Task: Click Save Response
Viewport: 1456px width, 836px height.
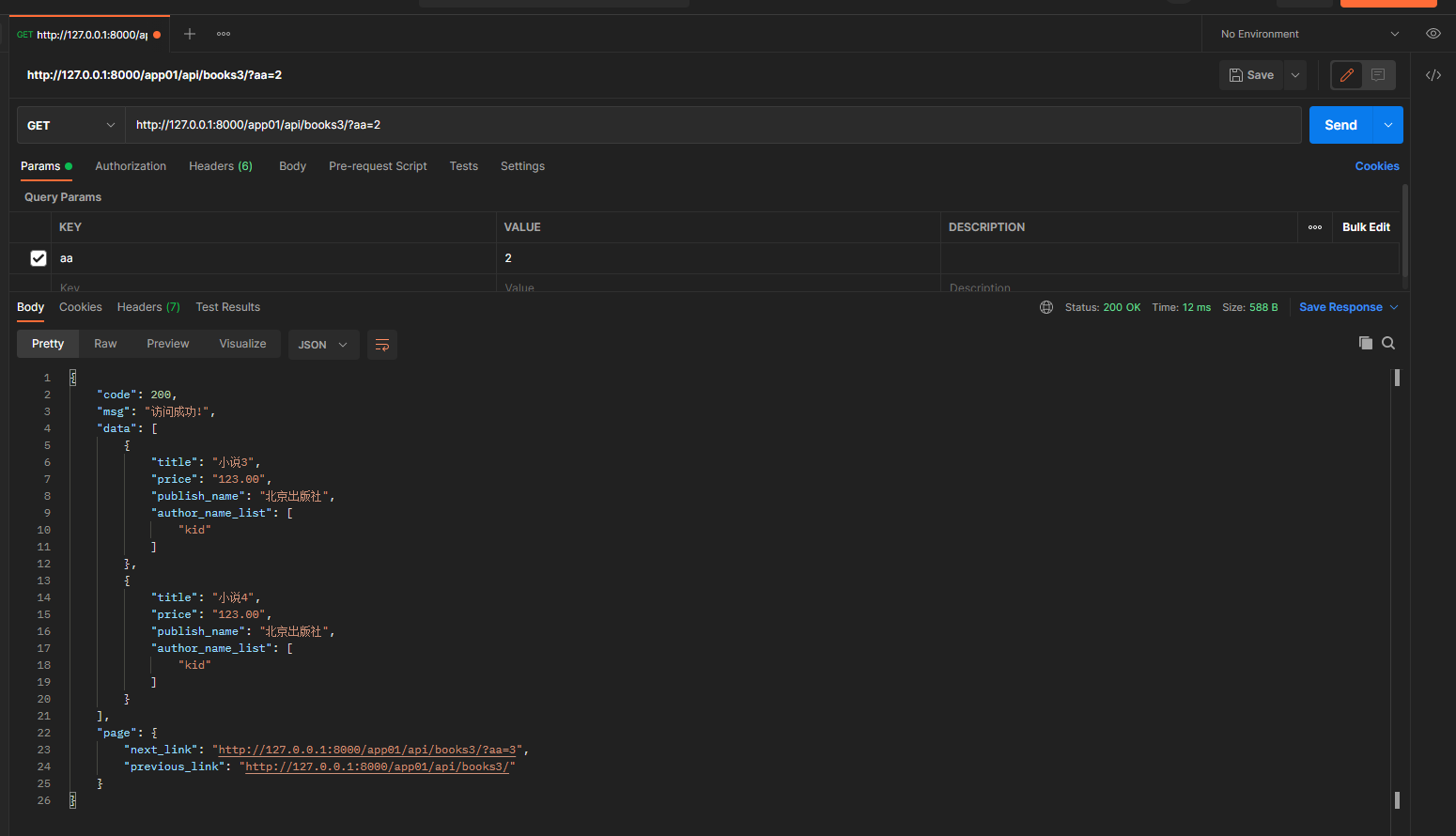Action: pos(1340,307)
